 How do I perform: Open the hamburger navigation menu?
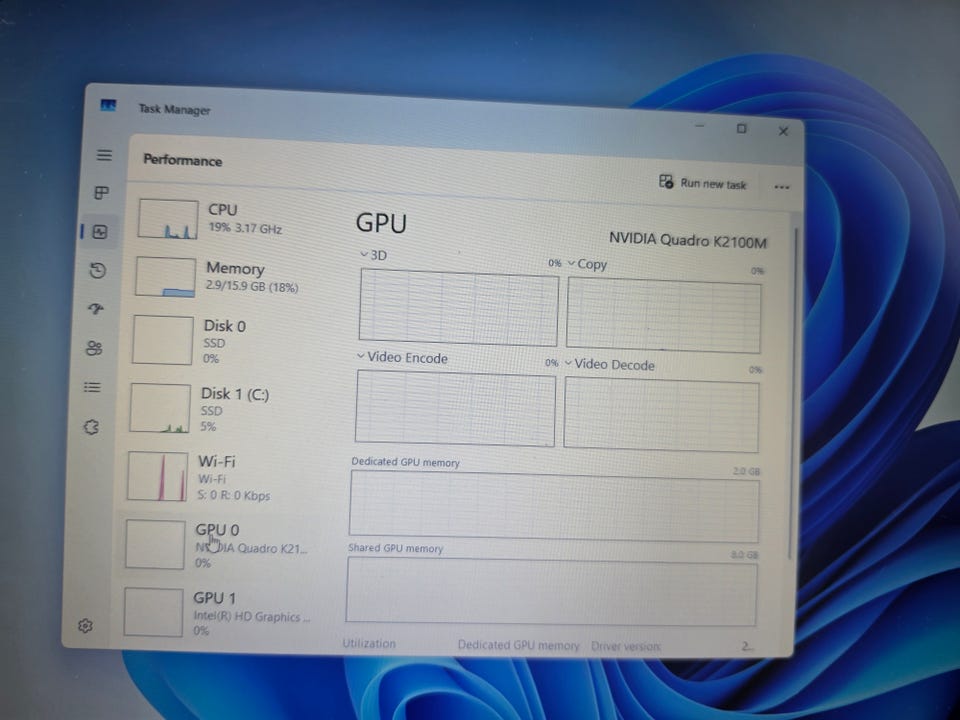(104, 155)
